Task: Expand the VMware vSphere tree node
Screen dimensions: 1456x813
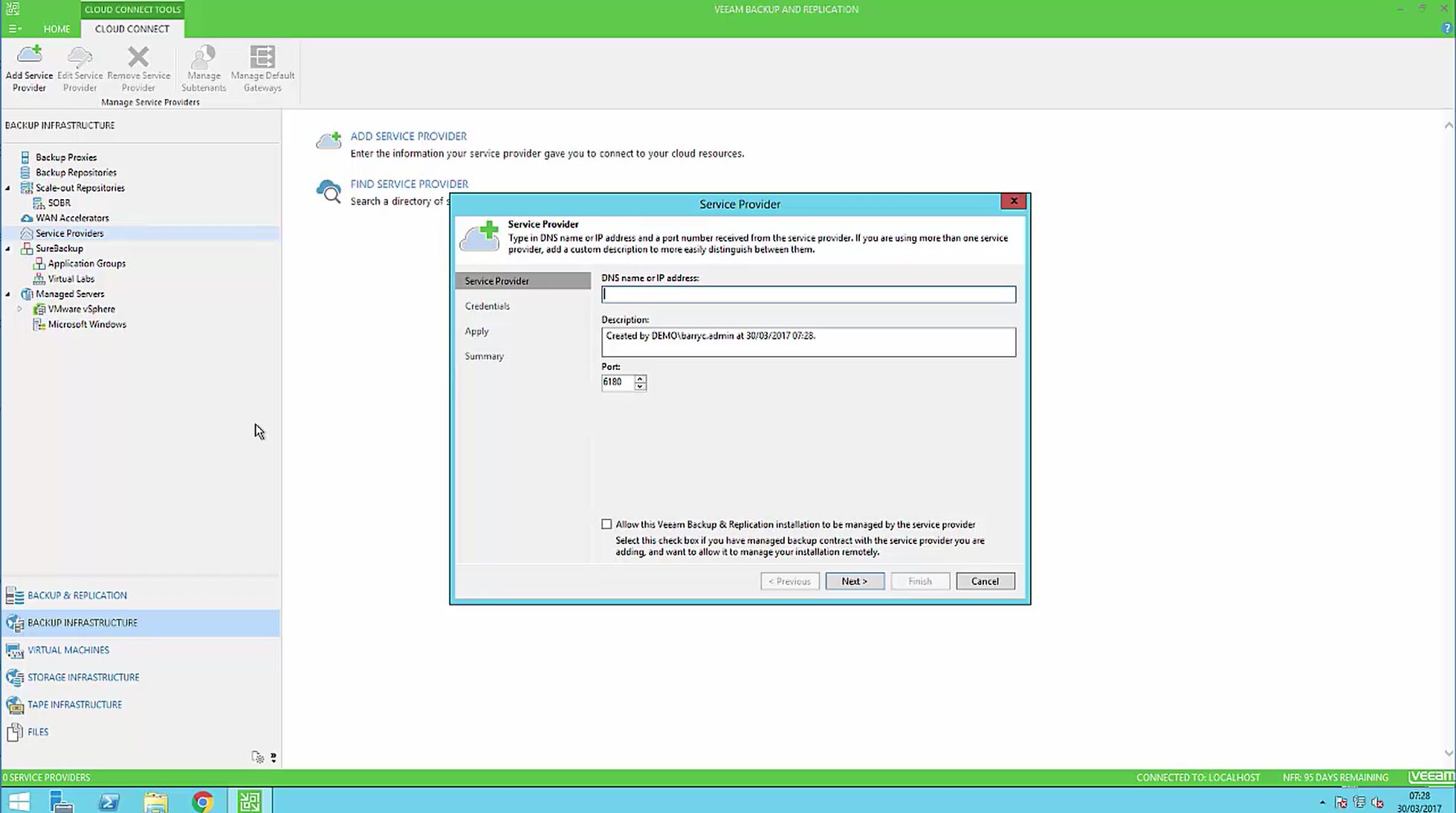Action: point(20,309)
